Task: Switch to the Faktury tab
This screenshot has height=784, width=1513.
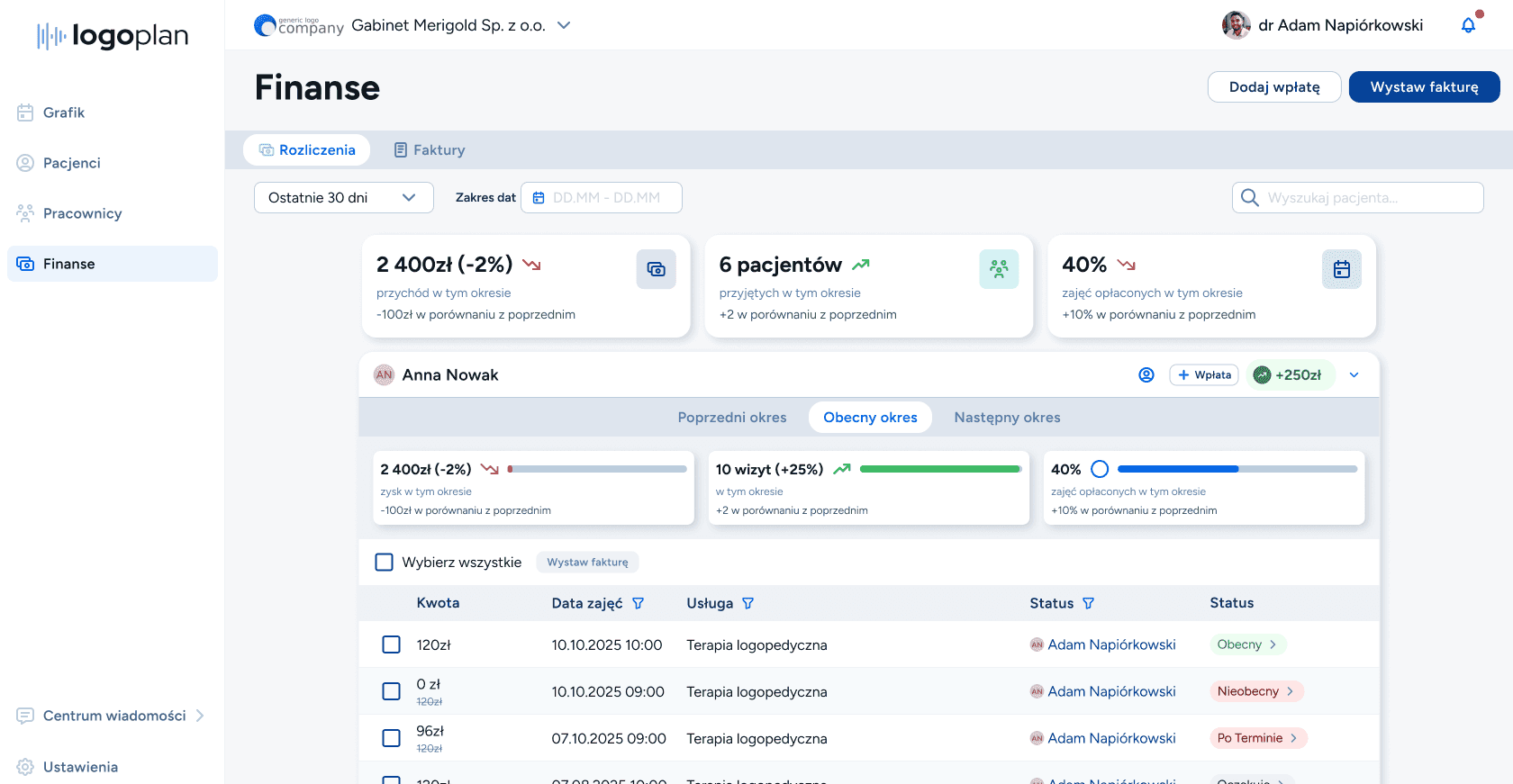Action: point(430,150)
